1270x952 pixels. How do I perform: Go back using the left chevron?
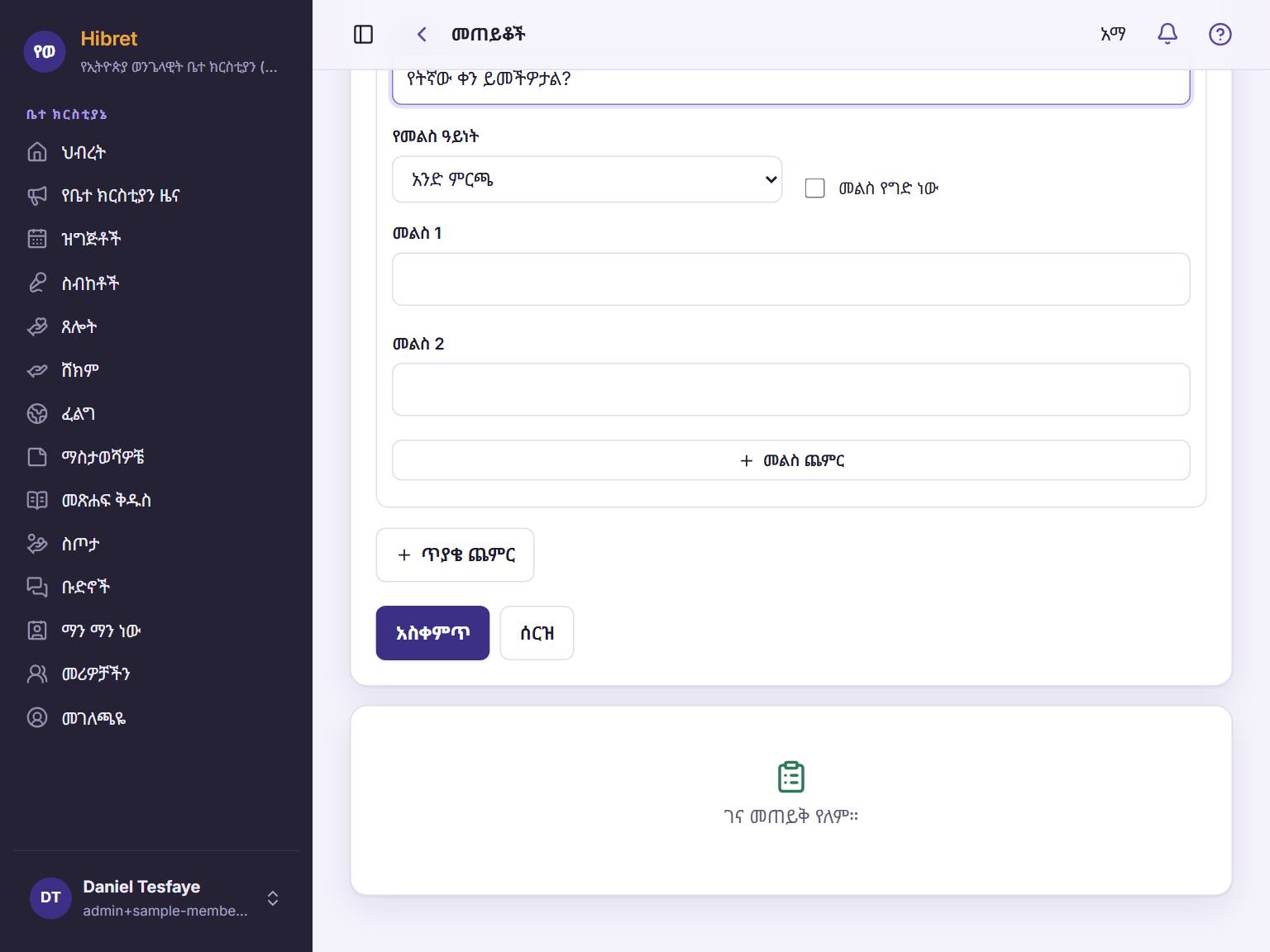422,34
